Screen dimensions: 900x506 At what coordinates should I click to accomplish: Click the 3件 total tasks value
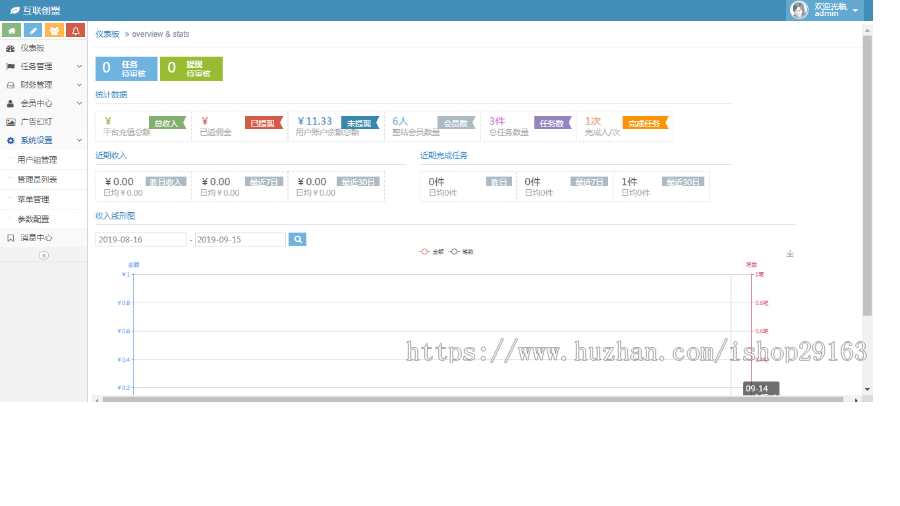[497, 121]
